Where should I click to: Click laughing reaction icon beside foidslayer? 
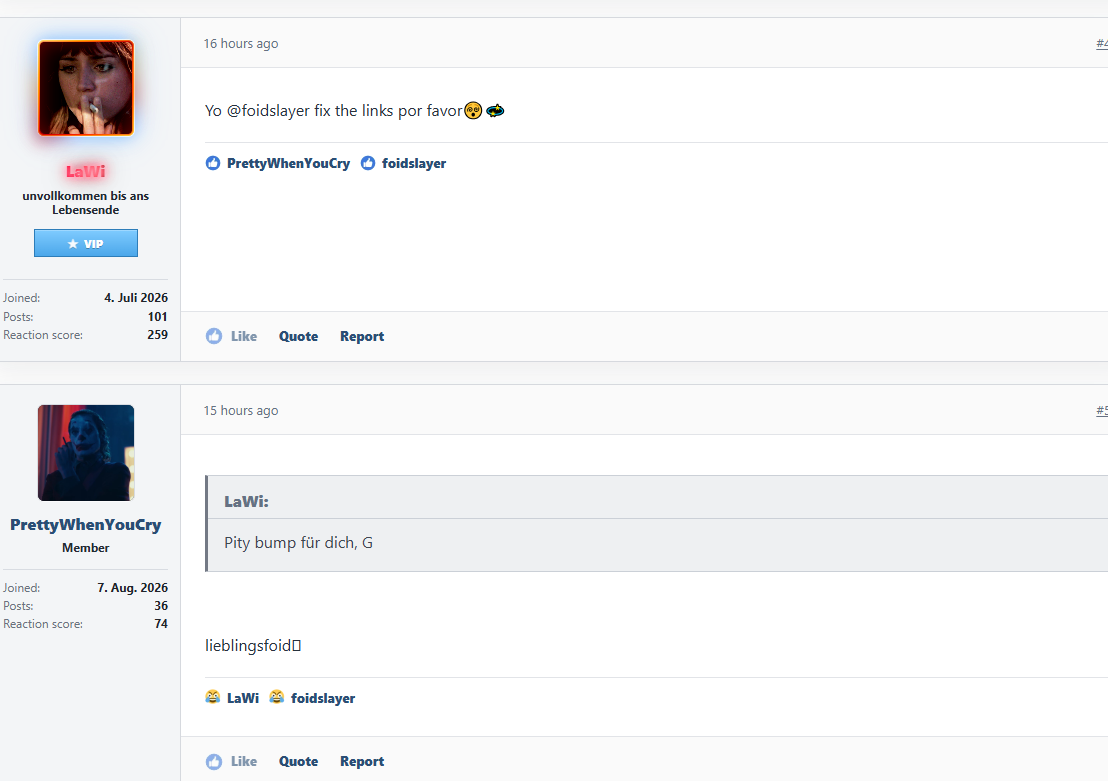277,697
